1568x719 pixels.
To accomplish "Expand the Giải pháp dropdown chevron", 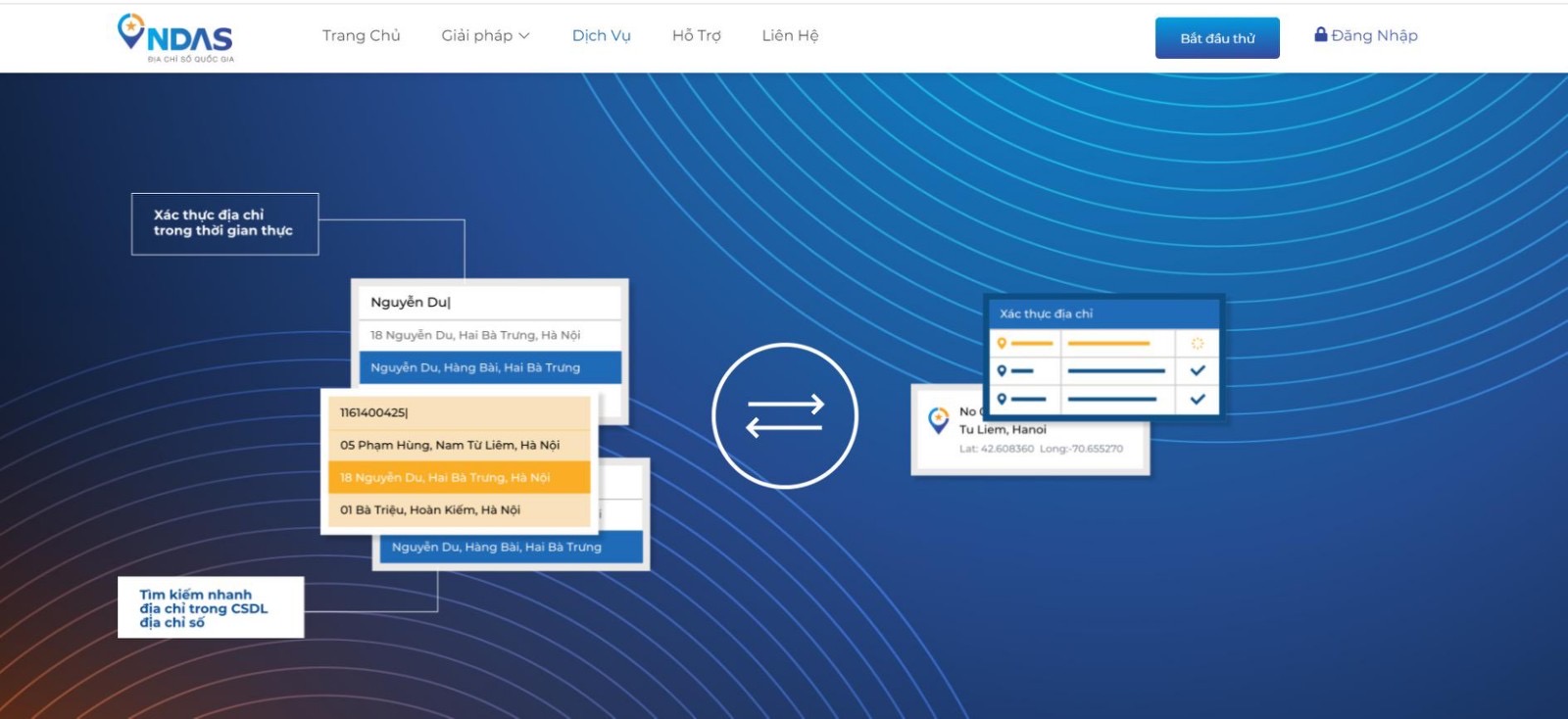I will coord(524,36).
